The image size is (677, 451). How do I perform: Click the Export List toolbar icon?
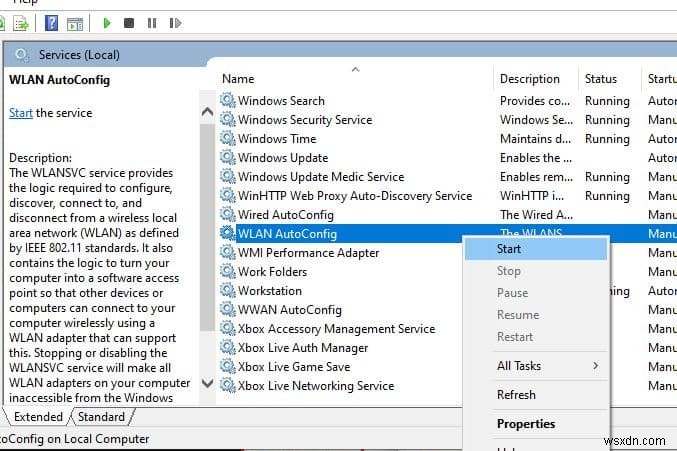[21, 23]
